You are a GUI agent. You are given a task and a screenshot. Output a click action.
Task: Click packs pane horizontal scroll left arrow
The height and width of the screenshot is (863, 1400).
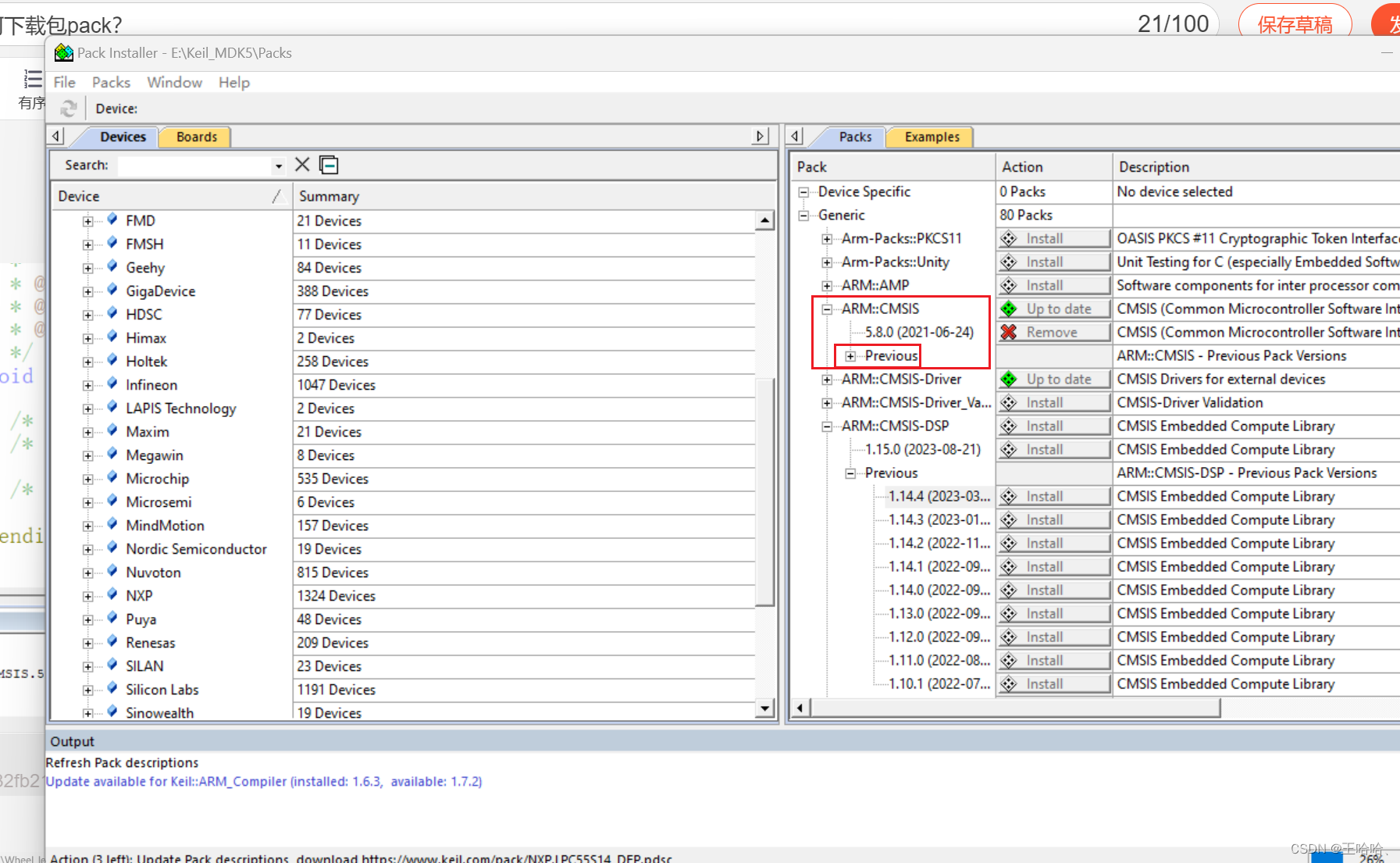pos(800,708)
